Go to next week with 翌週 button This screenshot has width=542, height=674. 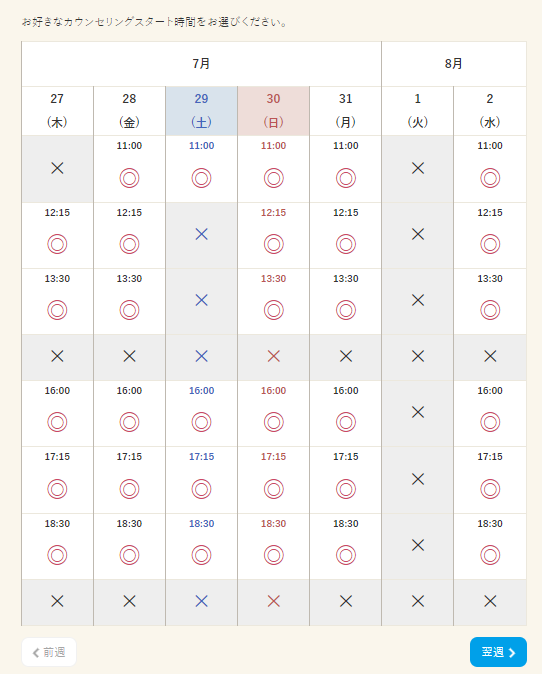pos(498,652)
